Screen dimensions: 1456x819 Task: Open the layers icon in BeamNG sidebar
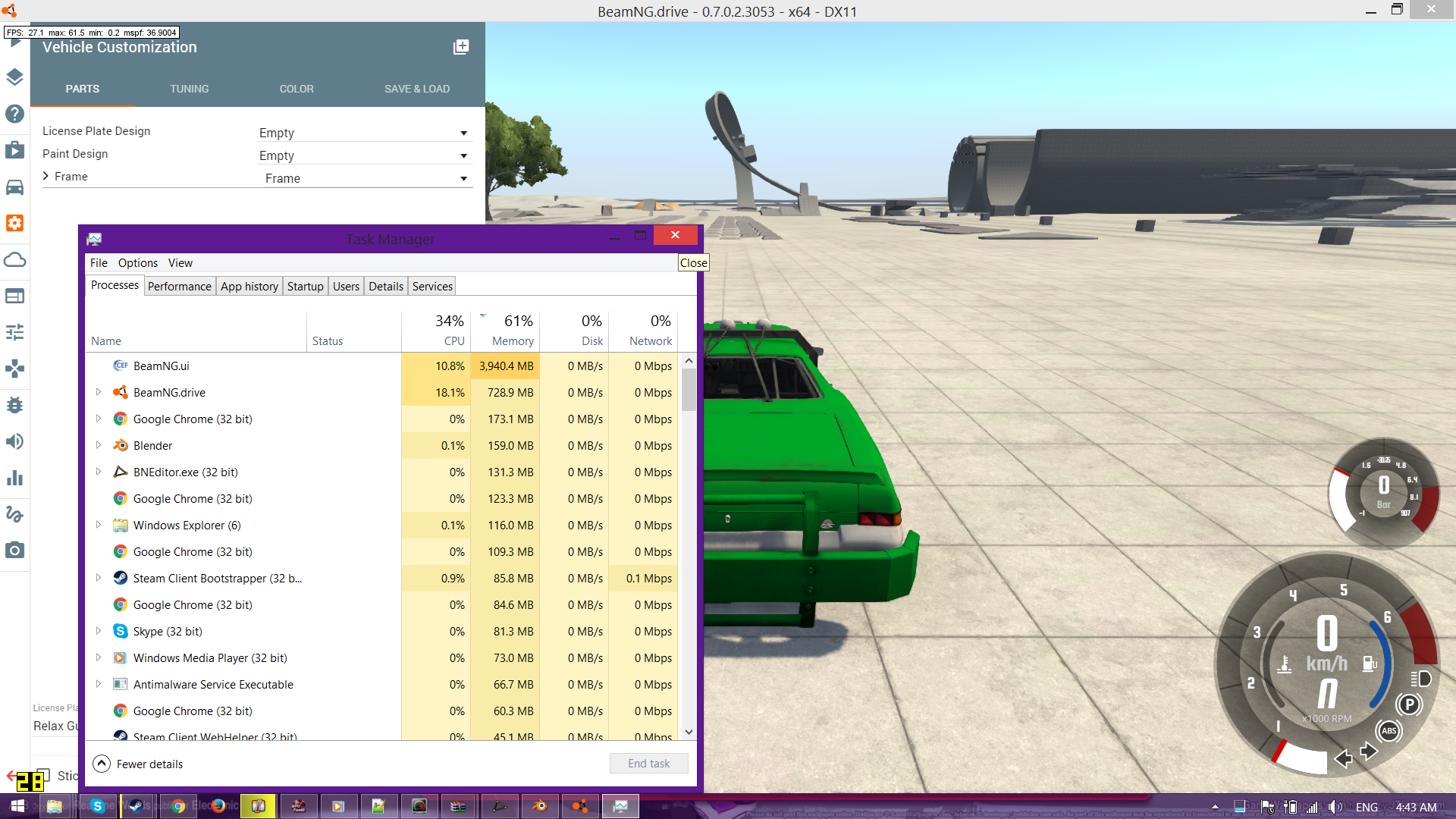pyautogui.click(x=14, y=77)
